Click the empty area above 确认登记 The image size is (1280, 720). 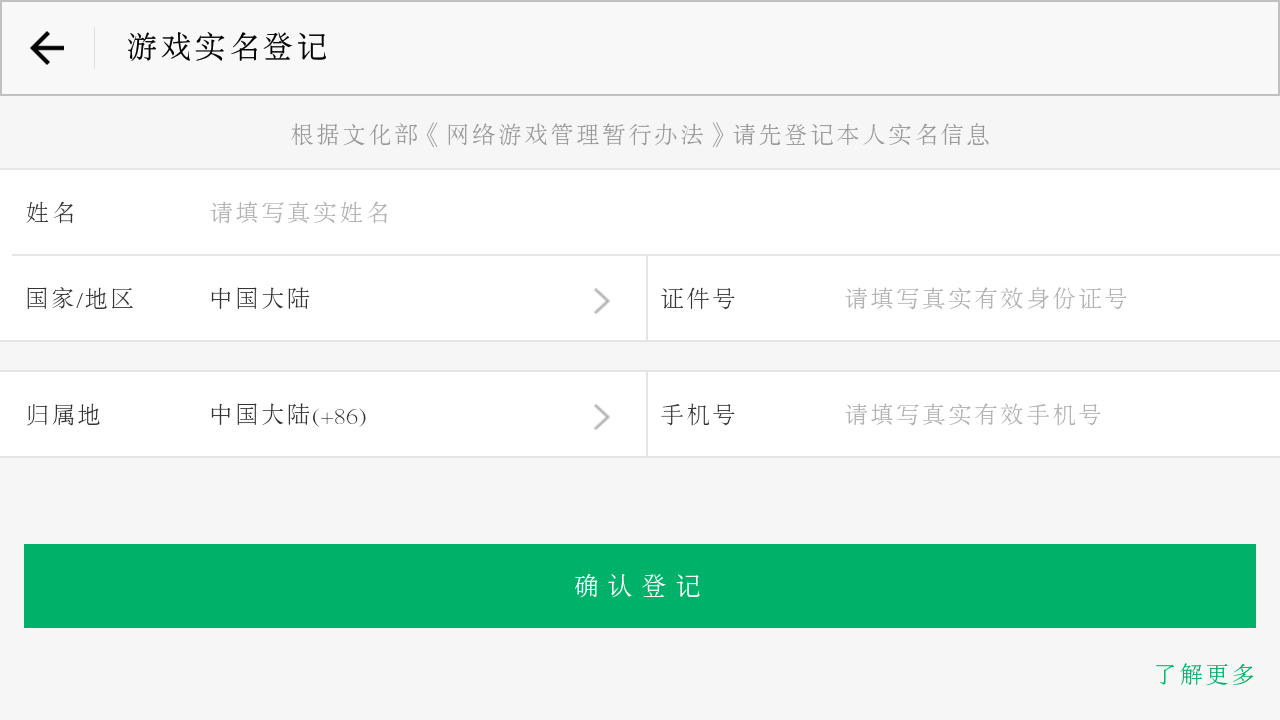pos(640,501)
